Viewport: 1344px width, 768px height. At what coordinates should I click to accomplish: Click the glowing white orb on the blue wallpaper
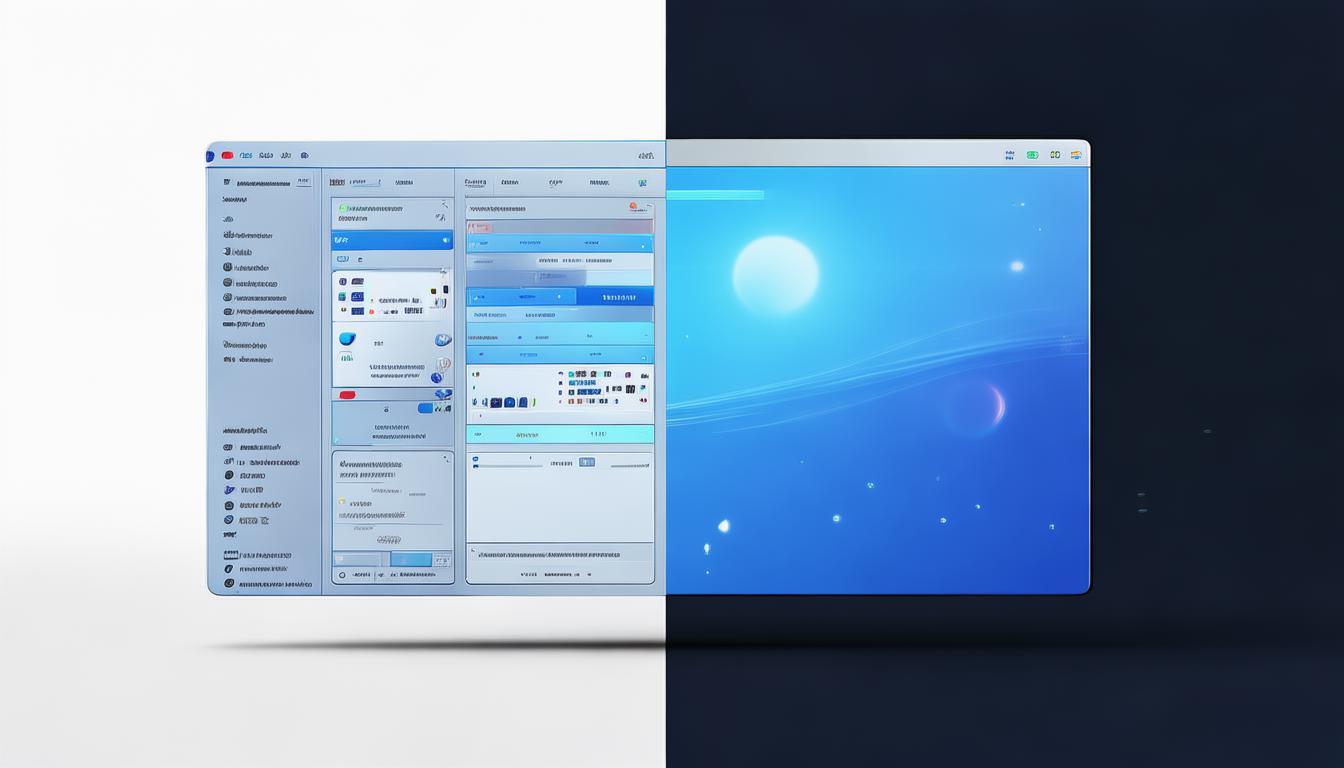(775, 274)
